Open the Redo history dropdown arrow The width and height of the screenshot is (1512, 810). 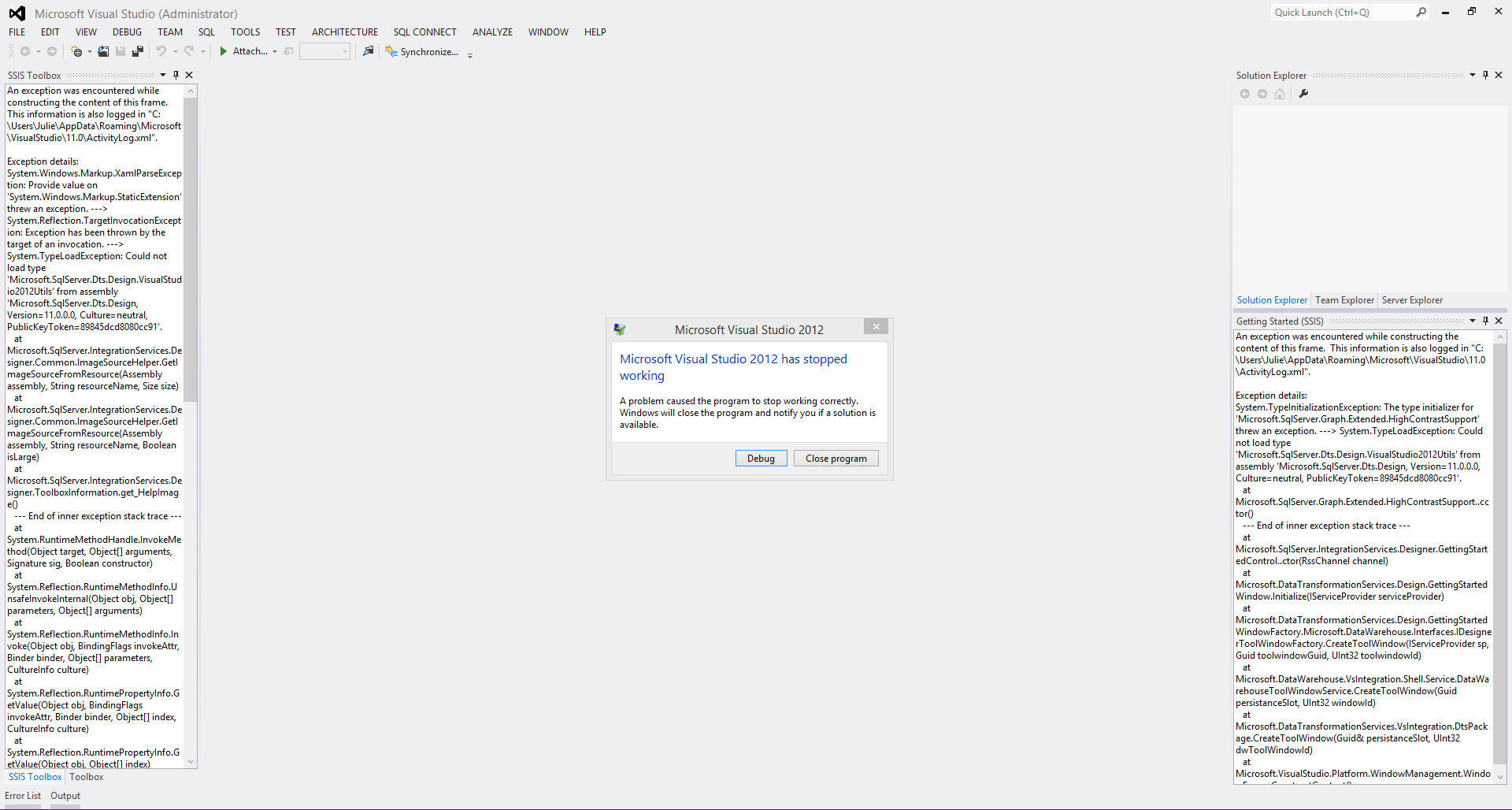click(x=202, y=52)
